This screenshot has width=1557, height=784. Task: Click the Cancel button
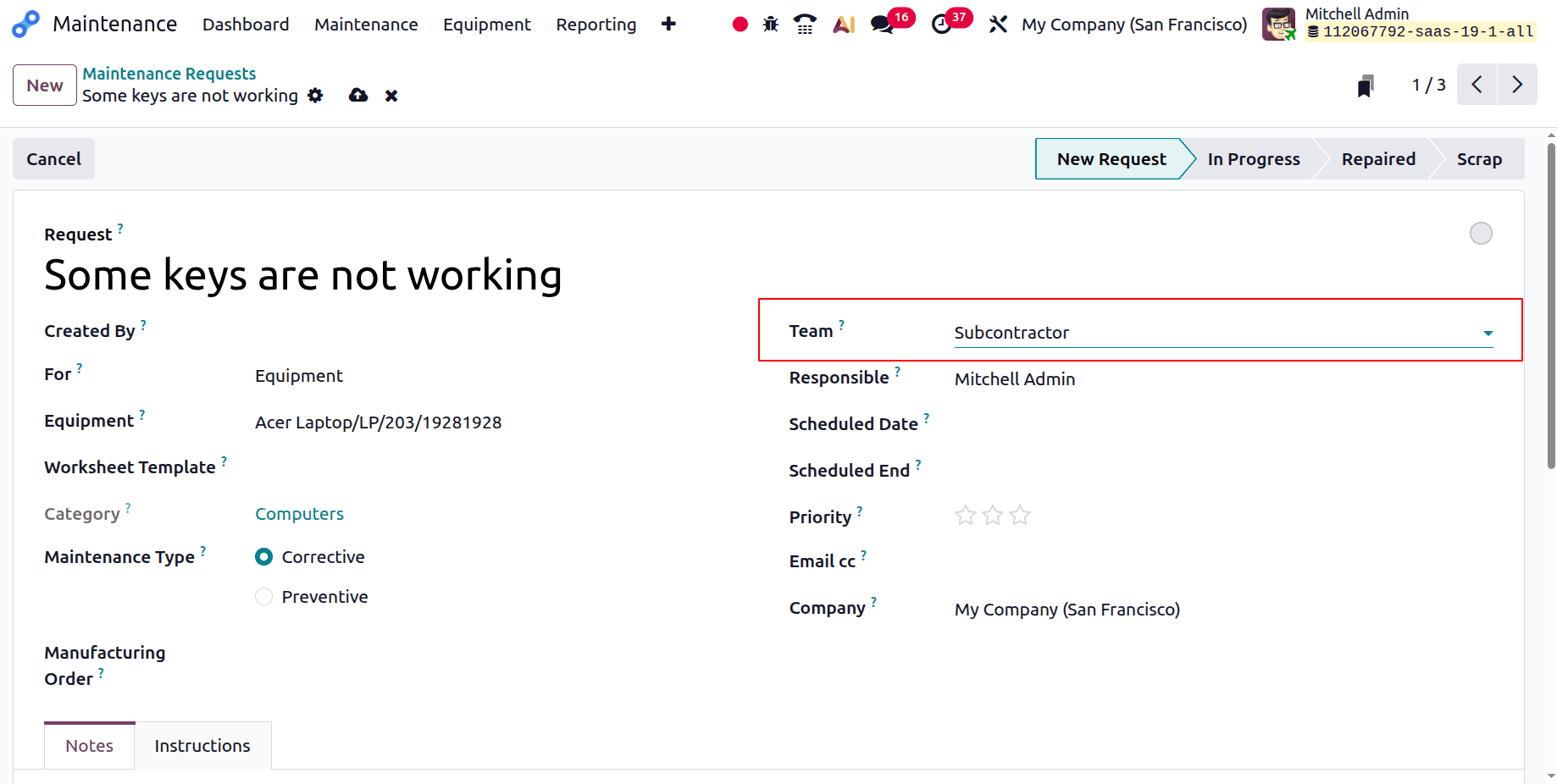53,159
